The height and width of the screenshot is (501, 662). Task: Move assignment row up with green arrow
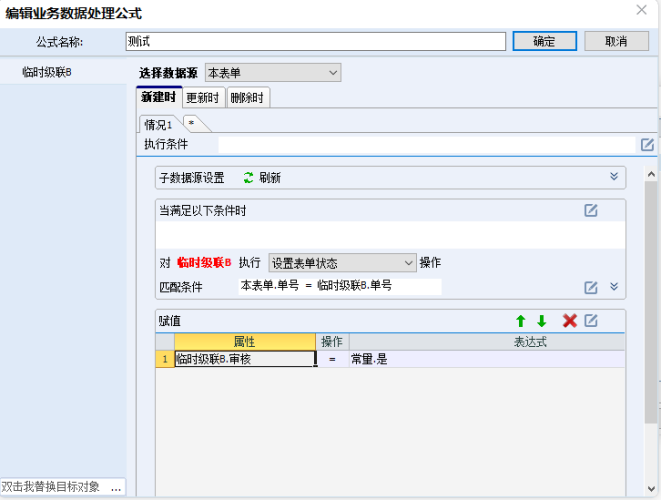521,321
